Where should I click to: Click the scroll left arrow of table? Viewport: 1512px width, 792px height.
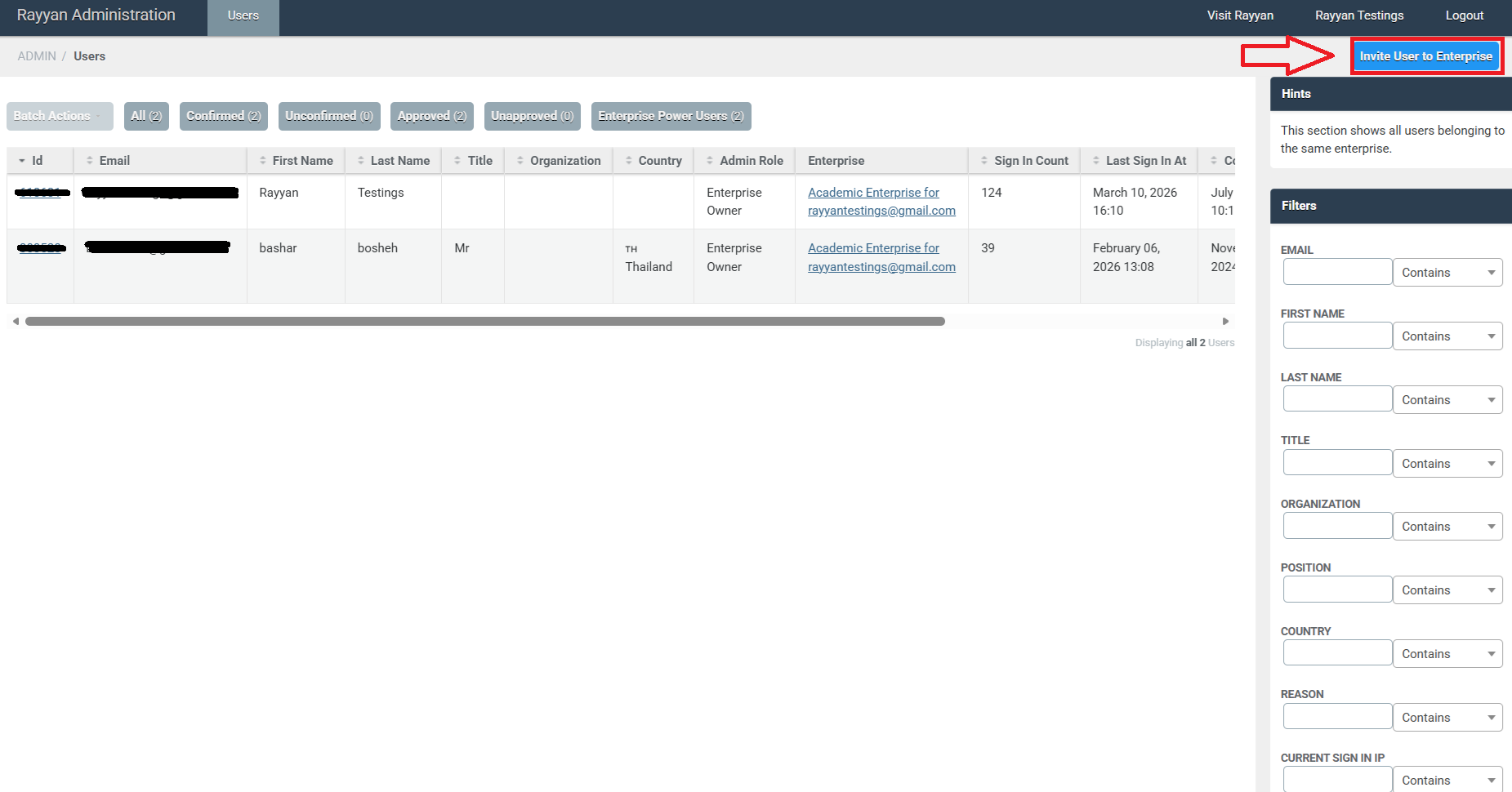tap(16, 322)
